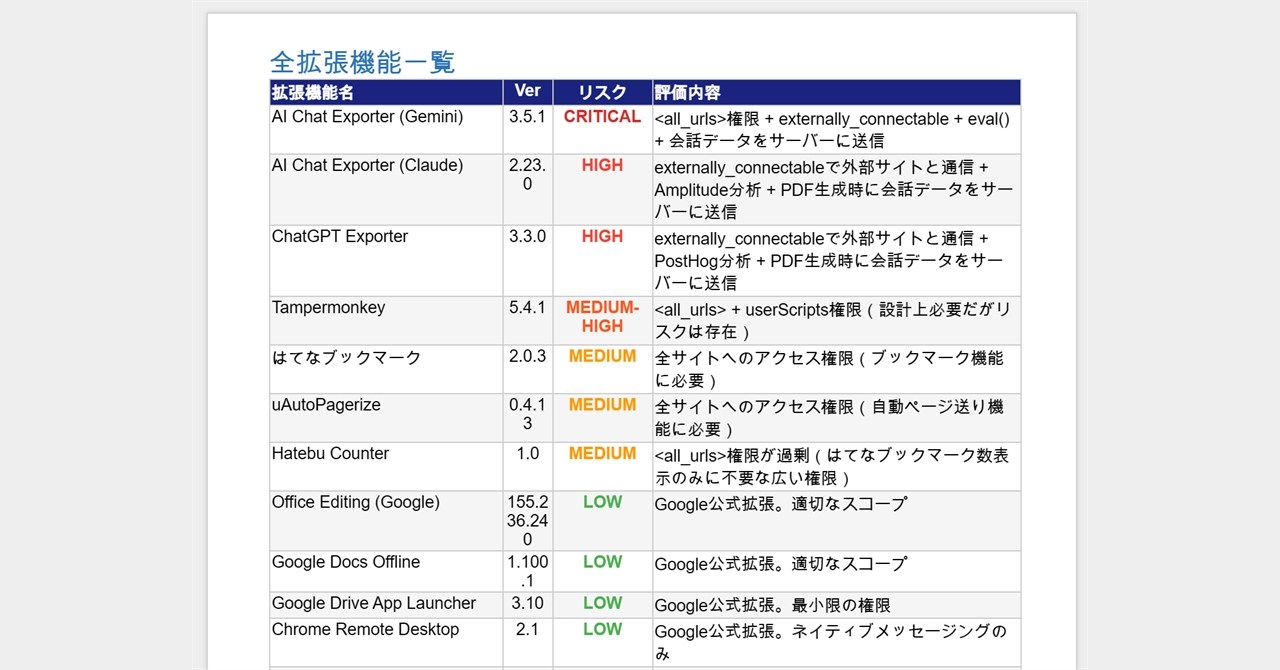1280x670 pixels.
Task: Select the Tampermonkey extension name
Action: [328, 308]
